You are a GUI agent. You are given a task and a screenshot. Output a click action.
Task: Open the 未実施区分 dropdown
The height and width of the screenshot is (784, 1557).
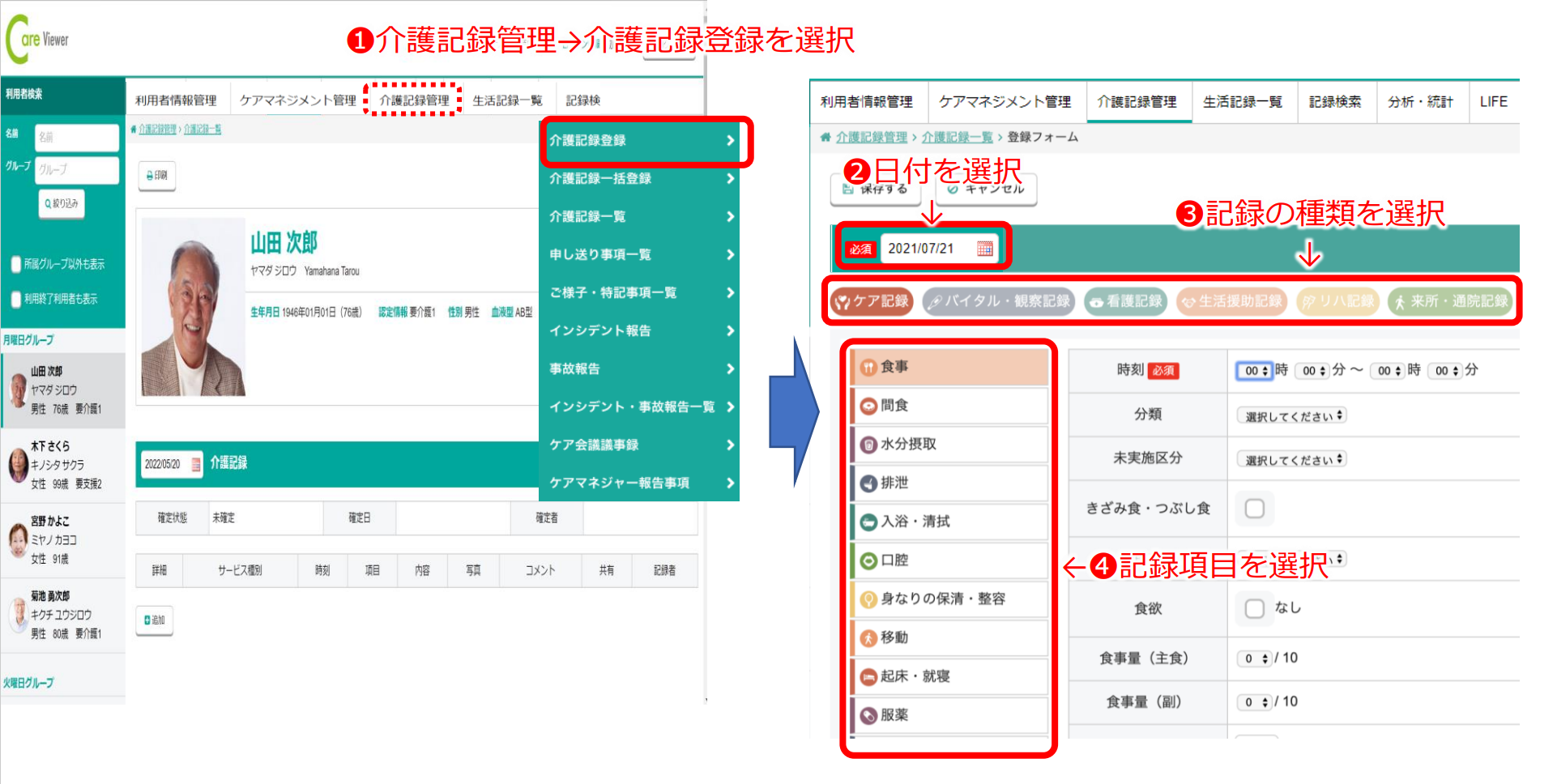coord(1290,459)
